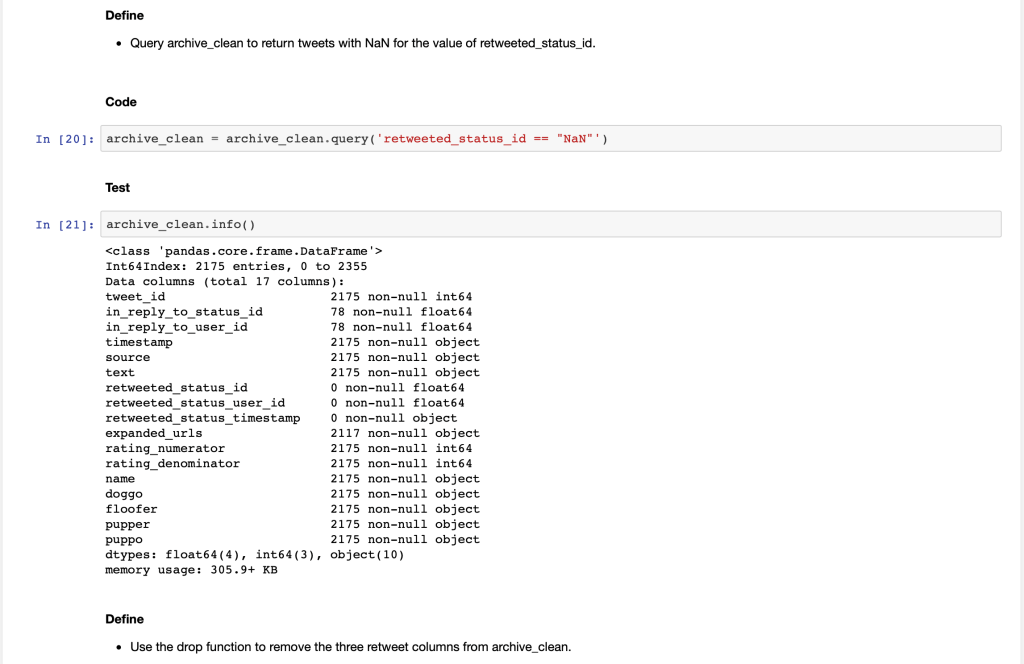Click the bullet about querying archive_clean for NaN

(x=362, y=44)
